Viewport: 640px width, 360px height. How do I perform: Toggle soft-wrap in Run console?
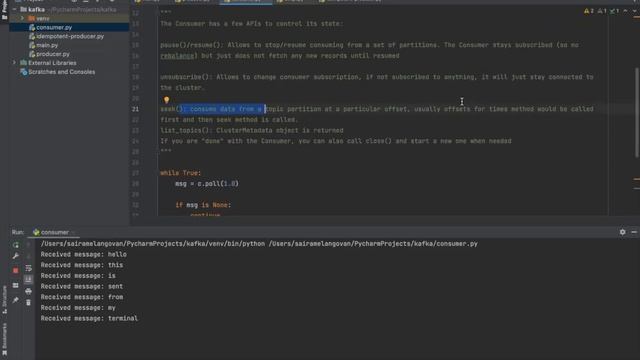point(28,268)
